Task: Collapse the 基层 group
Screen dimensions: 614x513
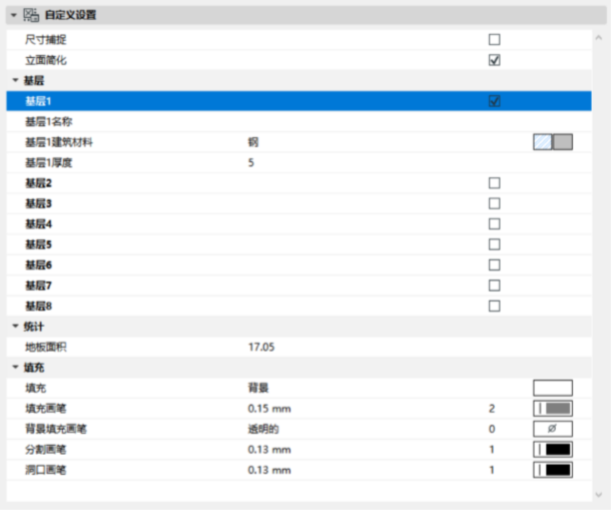Action: 15,80
